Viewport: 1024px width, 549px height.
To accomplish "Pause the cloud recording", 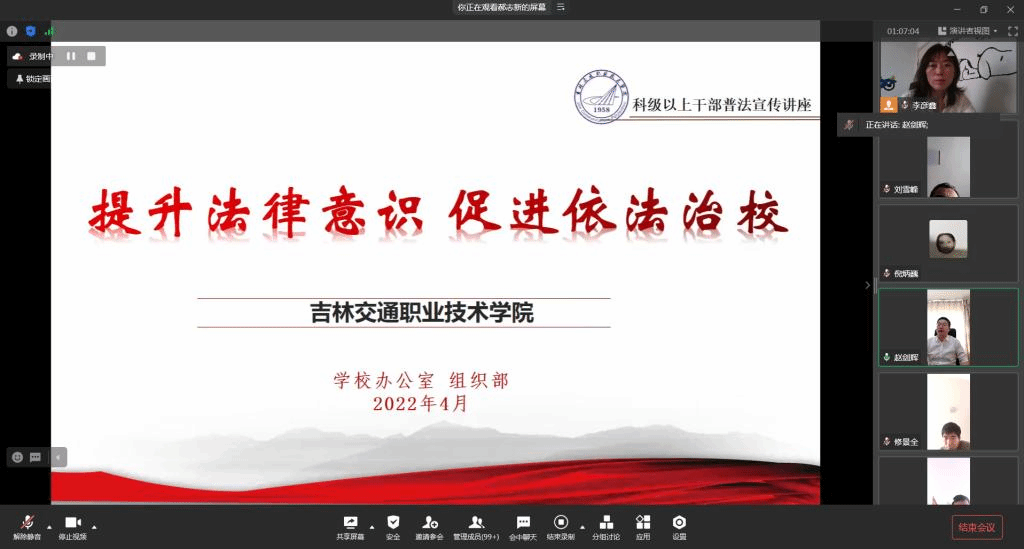I will click(x=71, y=56).
